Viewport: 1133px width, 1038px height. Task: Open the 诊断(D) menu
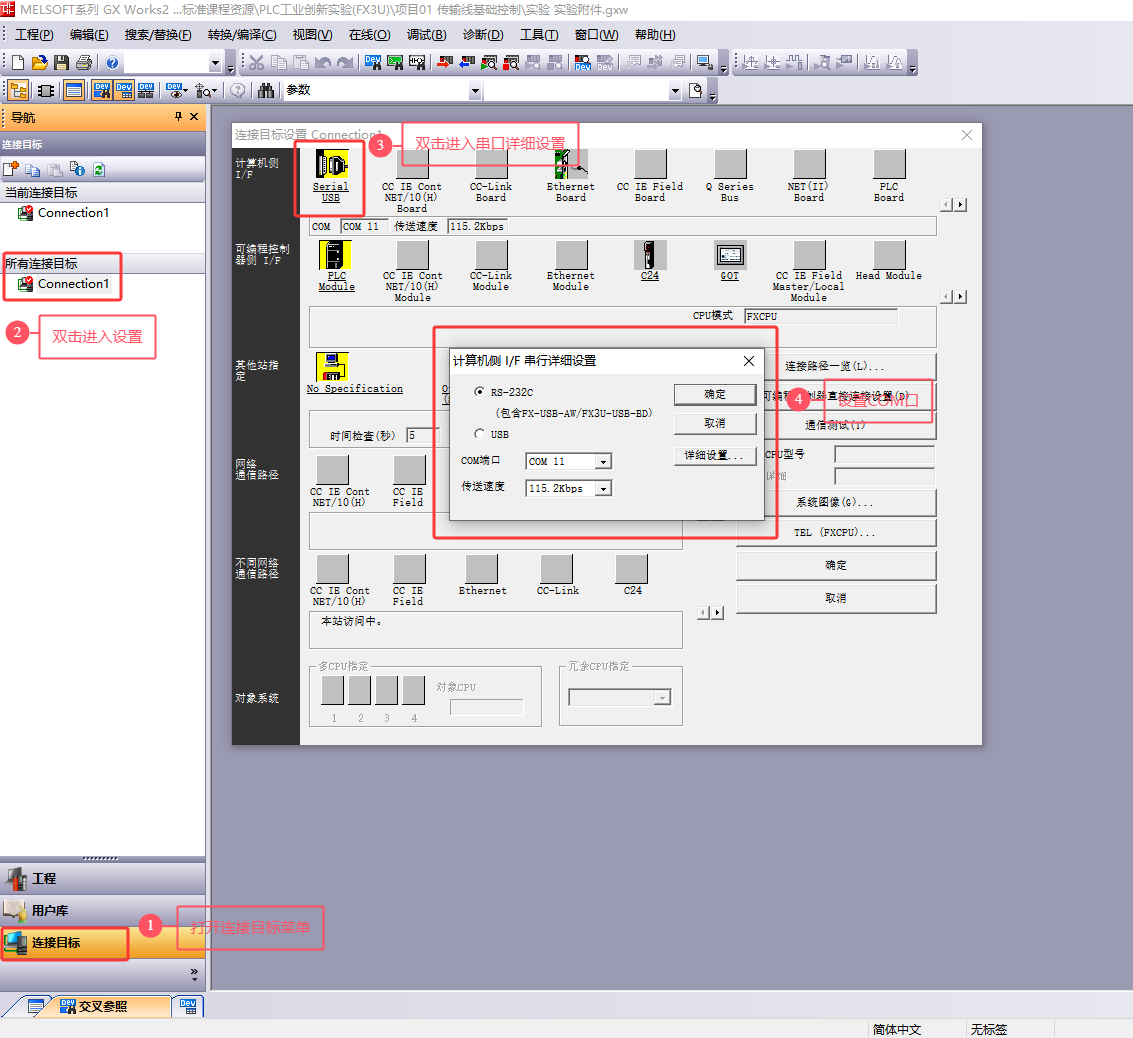click(x=483, y=35)
